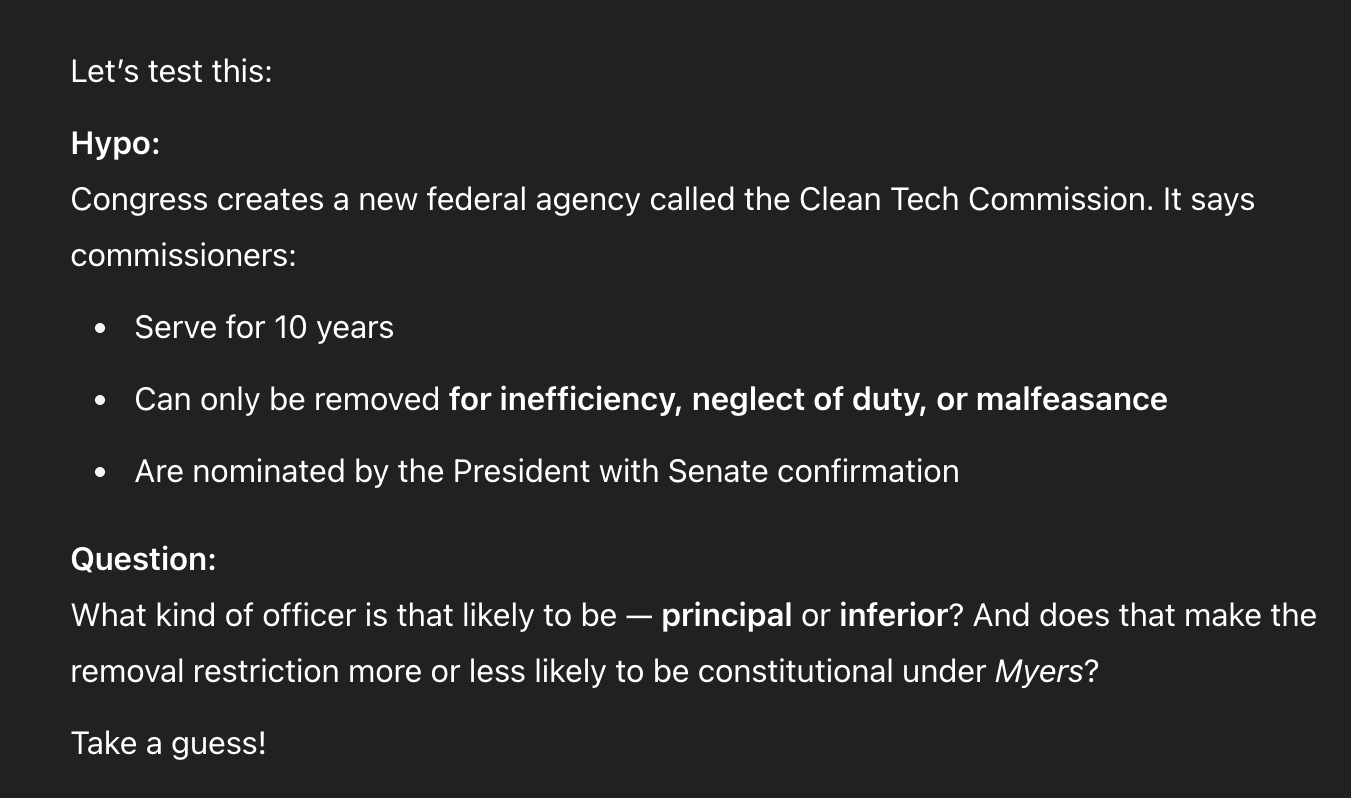This screenshot has width=1351, height=798.
Task: Click the bold 'Hypo:' heading
Action: tap(115, 144)
